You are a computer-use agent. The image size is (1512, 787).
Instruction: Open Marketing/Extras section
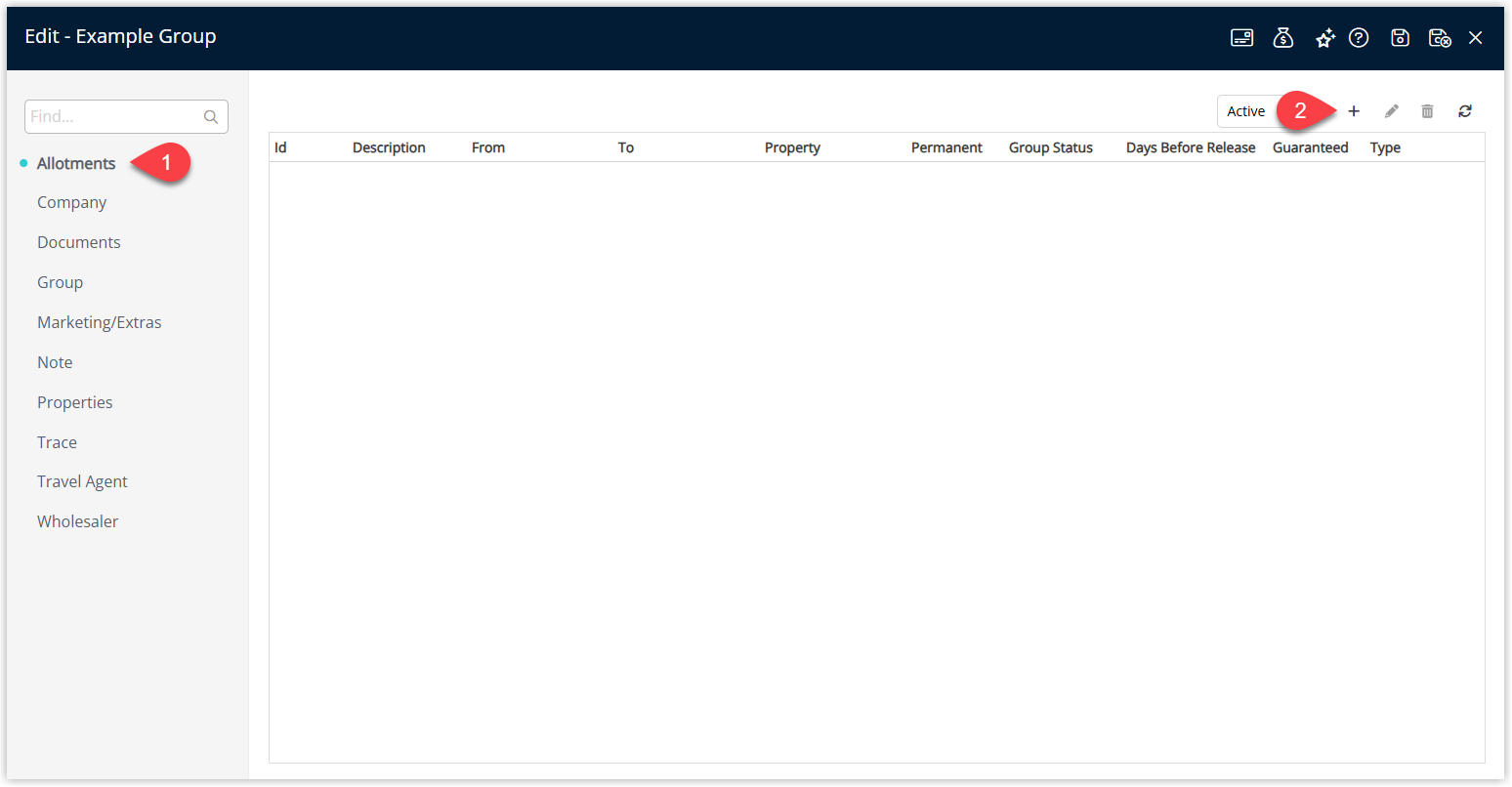(x=100, y=322)
